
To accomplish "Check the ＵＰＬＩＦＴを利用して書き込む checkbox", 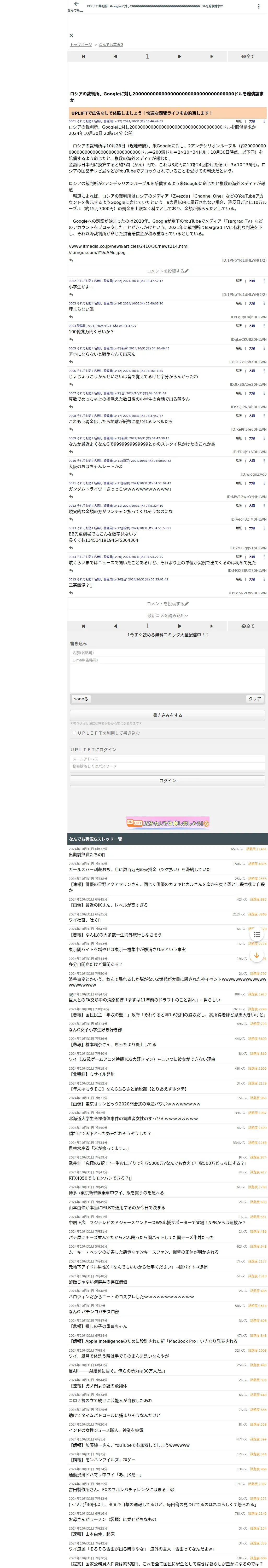I will [74, 733].
